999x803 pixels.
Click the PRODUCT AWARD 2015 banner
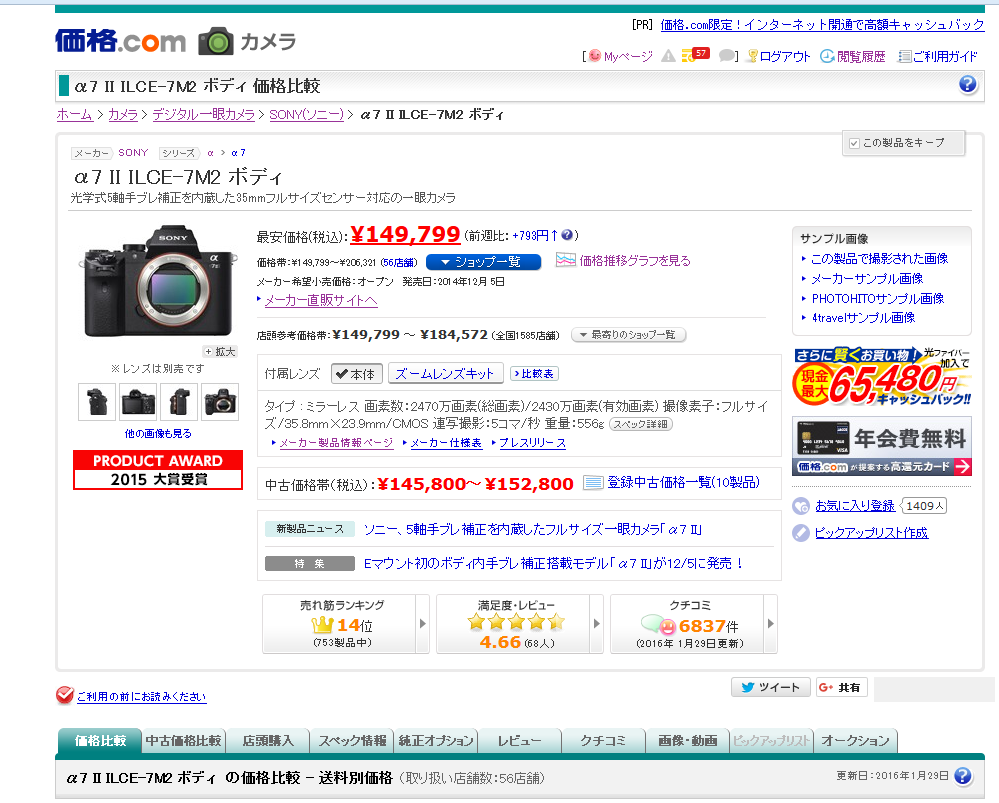pos(158,470)
